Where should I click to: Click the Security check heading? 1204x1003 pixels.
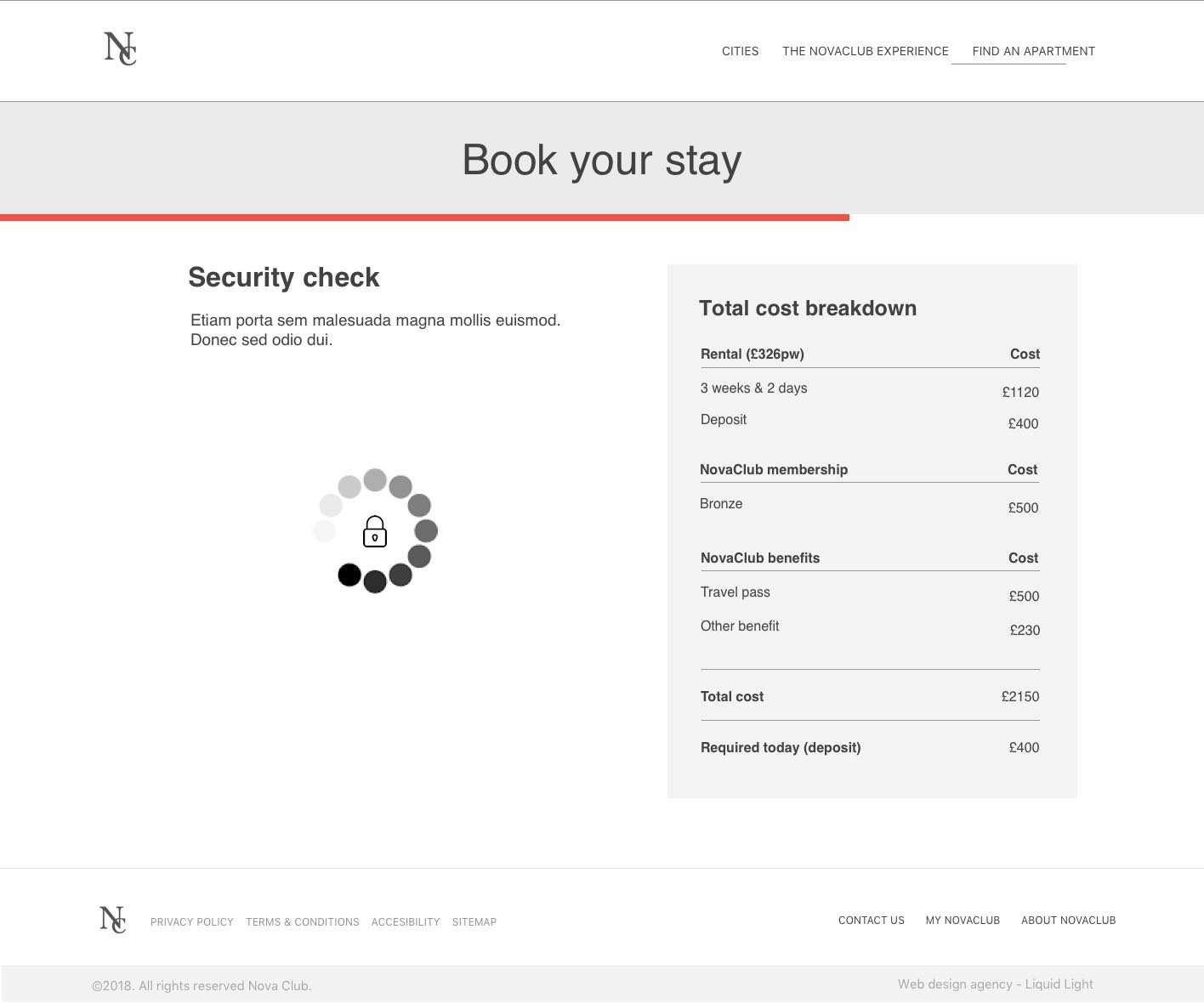coord(284,277)
